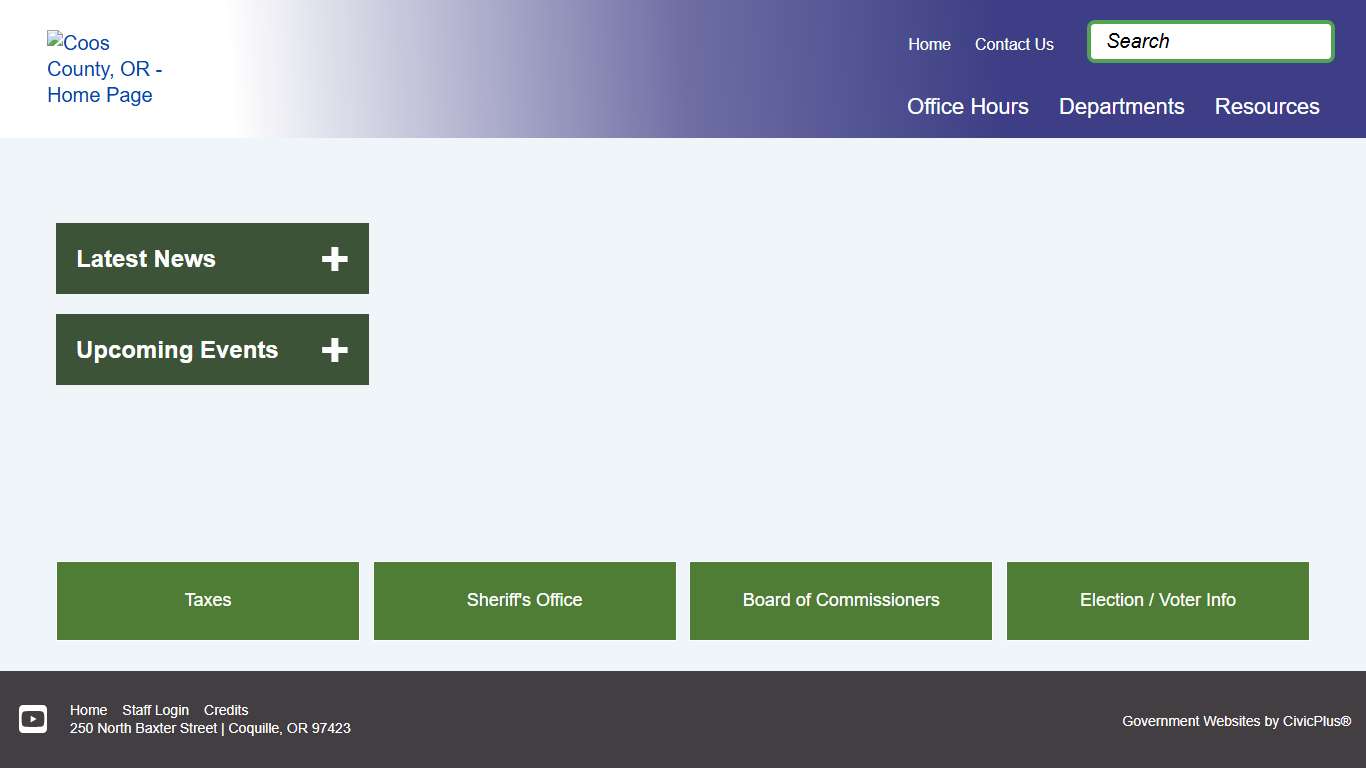Open the YouTube icon in the footer
The height and width of the screenshot is (768, 1366).
[33, 719]
